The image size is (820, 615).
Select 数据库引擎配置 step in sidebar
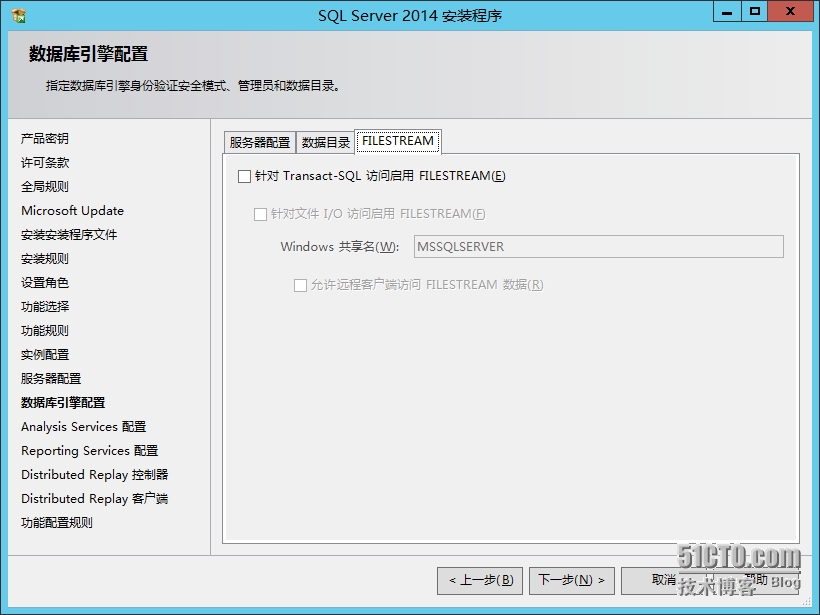pos(63,403)
